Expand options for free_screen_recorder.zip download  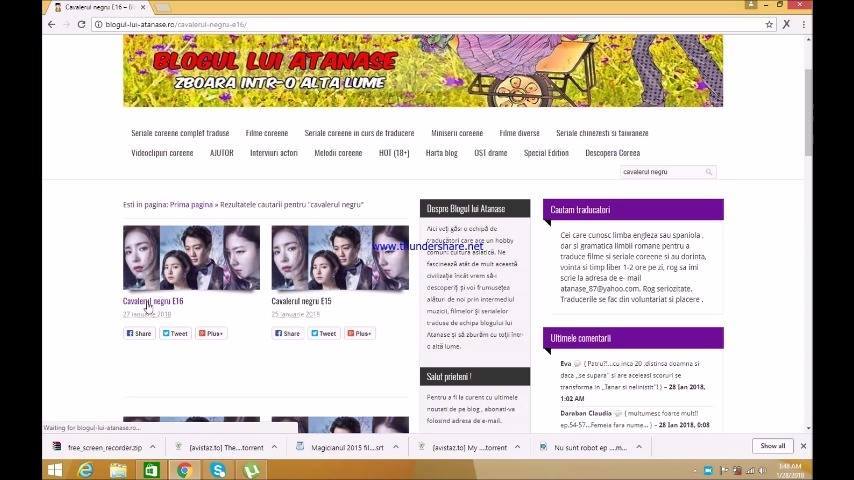pos(152,447)
